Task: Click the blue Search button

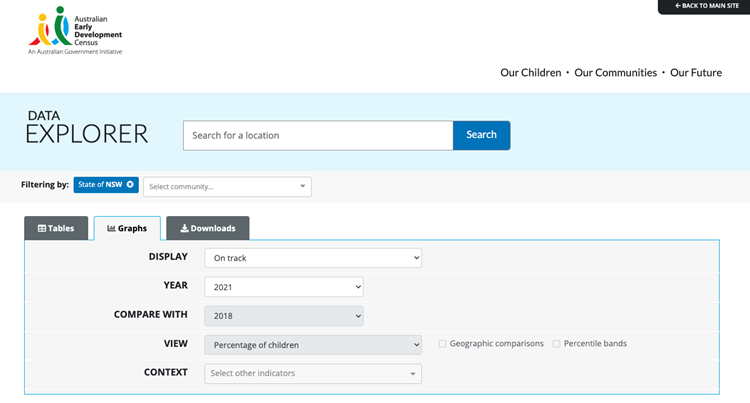Action: click(482, 135)
